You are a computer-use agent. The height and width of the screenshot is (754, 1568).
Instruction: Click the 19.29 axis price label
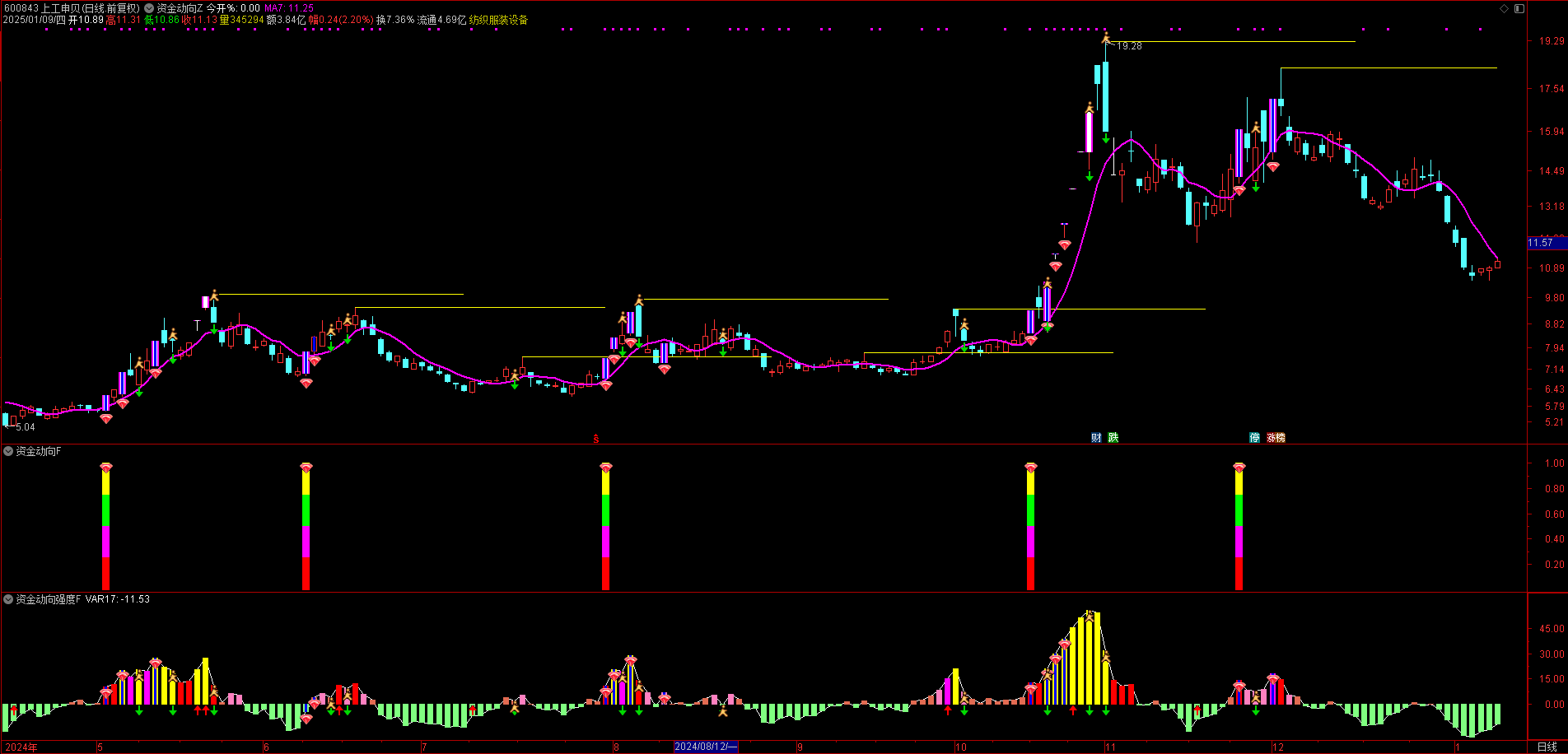coord(1552,40)
